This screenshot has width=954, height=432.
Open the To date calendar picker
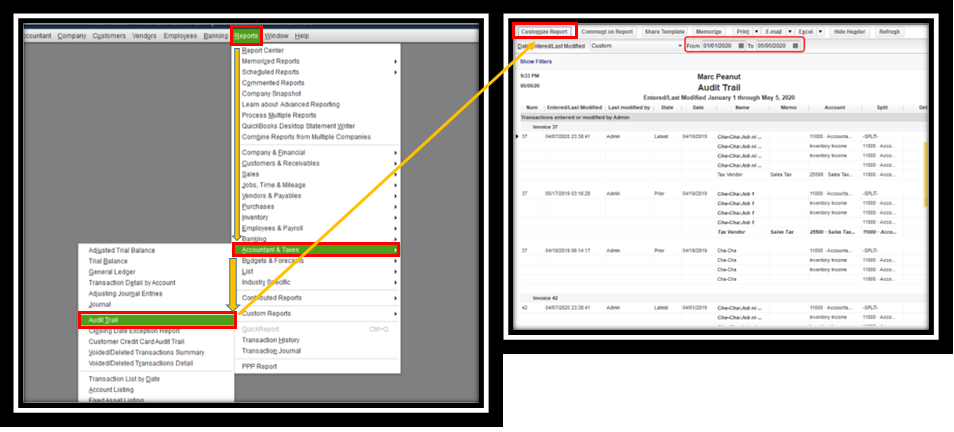[x=795, y=46]
